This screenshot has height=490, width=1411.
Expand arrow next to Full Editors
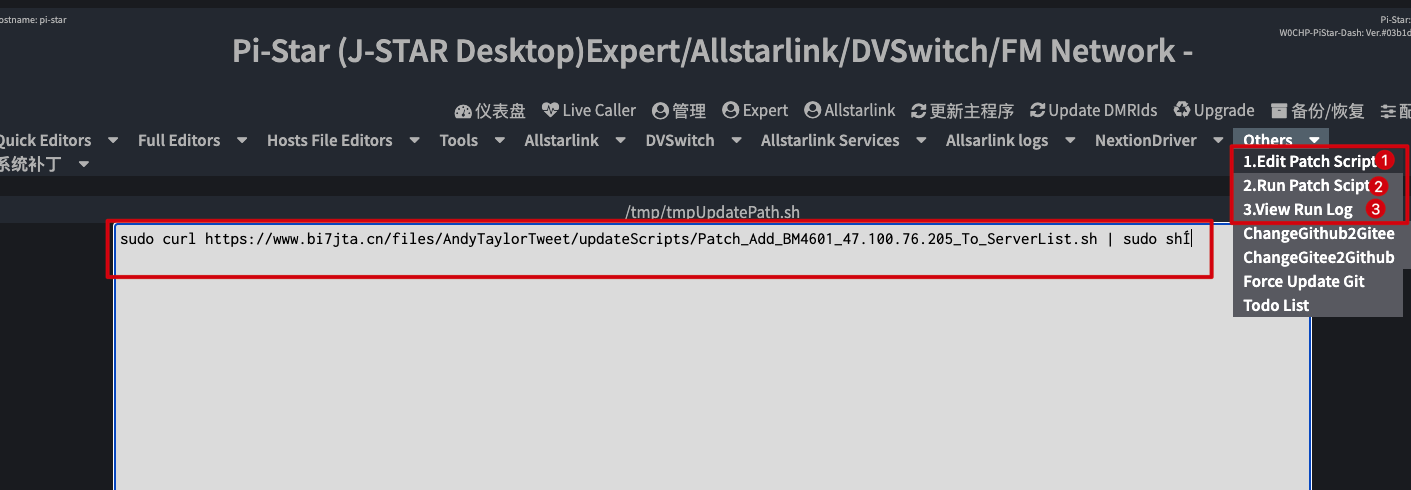[241, 140]
